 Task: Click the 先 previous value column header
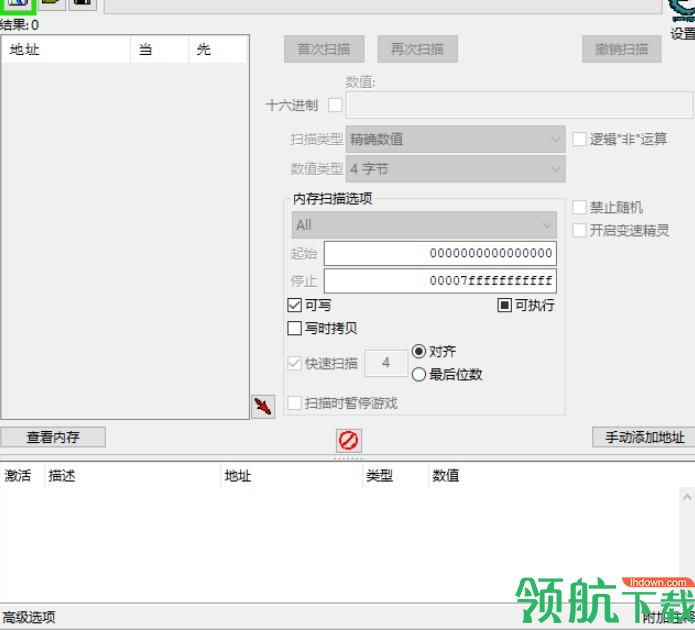(218, 49)
